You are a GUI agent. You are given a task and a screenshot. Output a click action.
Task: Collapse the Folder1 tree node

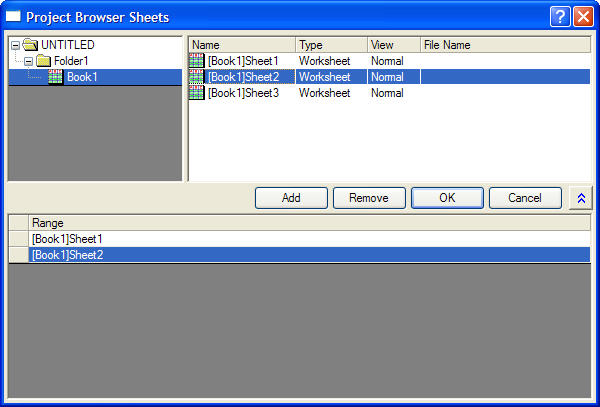(28, 61)
